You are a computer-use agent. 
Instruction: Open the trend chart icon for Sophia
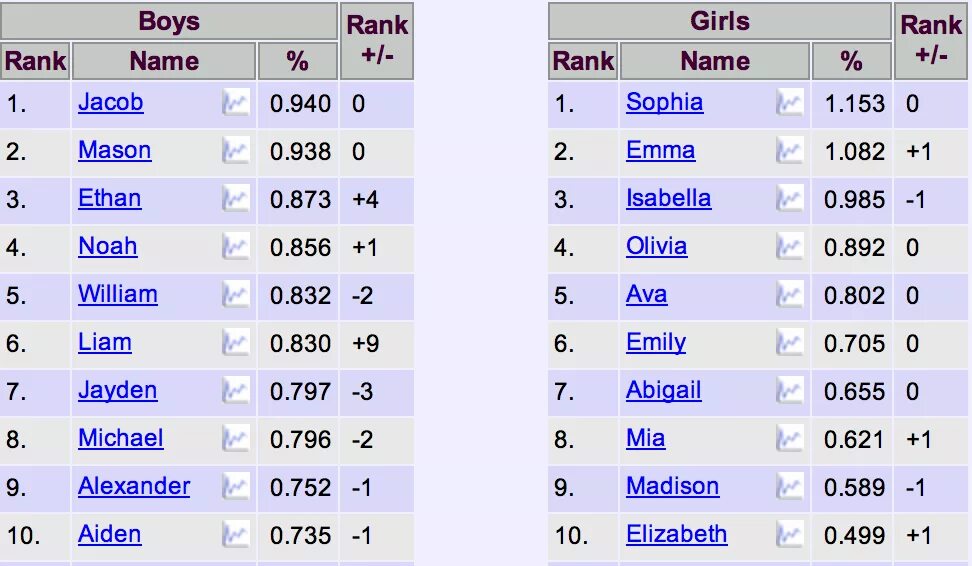coord(790,103)
